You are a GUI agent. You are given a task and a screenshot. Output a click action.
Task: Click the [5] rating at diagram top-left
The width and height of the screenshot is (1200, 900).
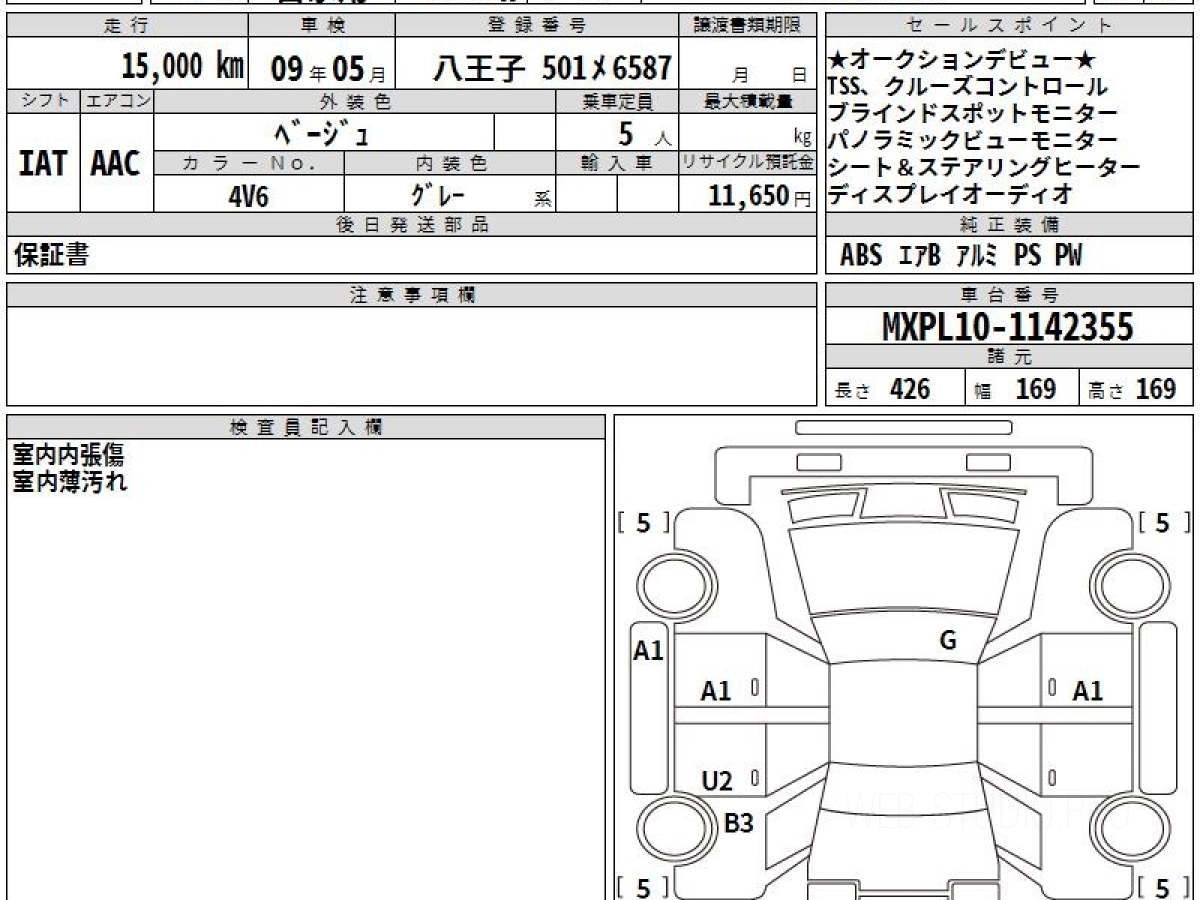pyautogui.click(x=644, y=523)
